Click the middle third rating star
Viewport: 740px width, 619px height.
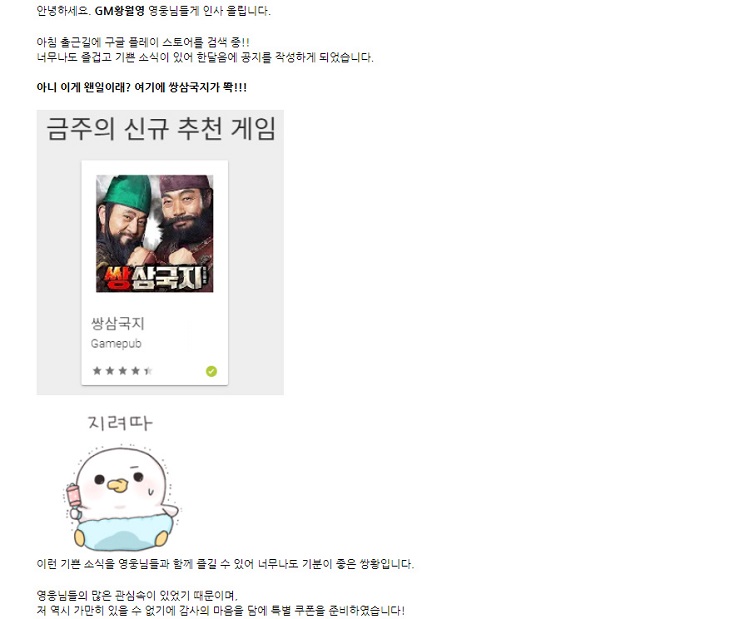(x=123, y=371)
